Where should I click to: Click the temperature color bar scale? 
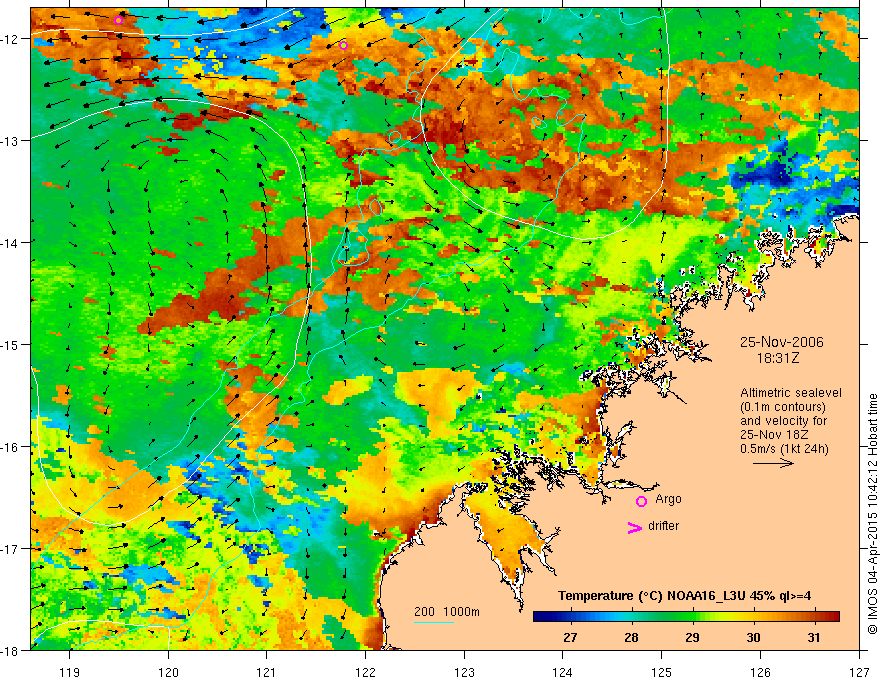(686, 617)
